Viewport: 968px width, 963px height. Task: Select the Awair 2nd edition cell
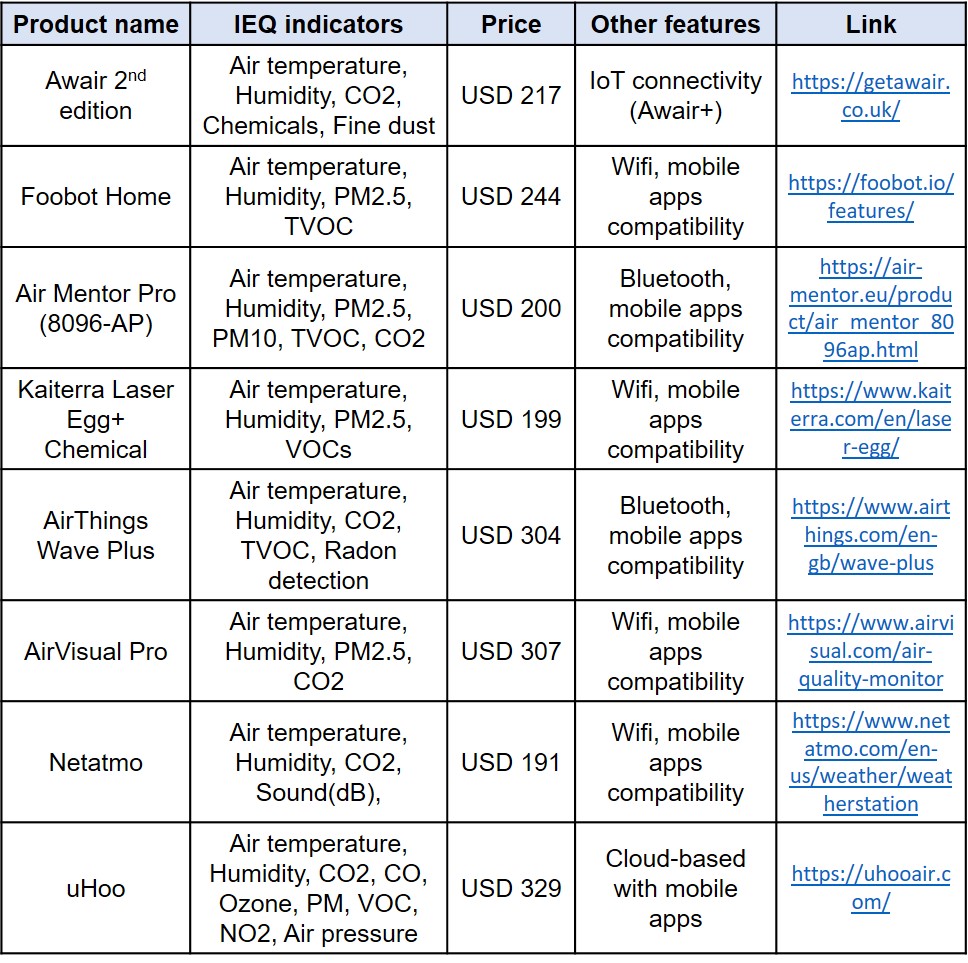(x=96, y=96)
